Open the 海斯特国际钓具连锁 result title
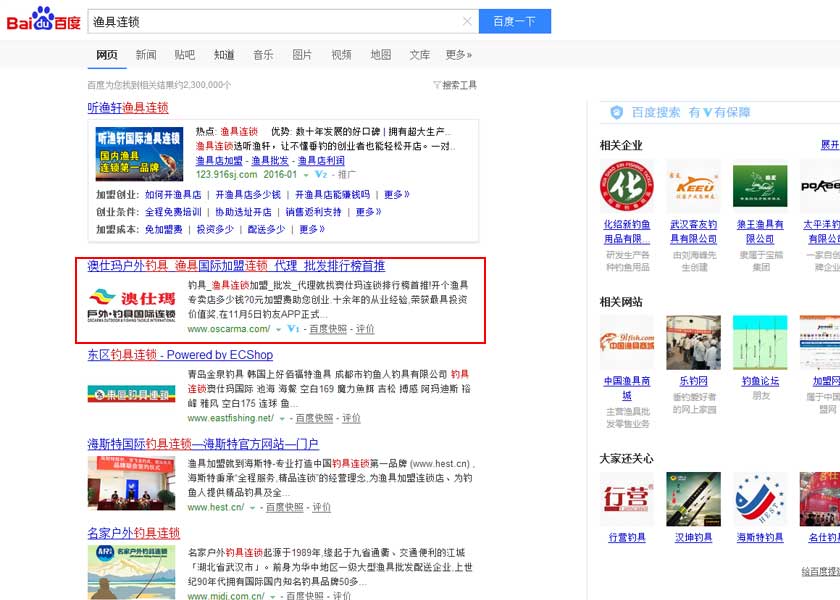 [203, 444]
